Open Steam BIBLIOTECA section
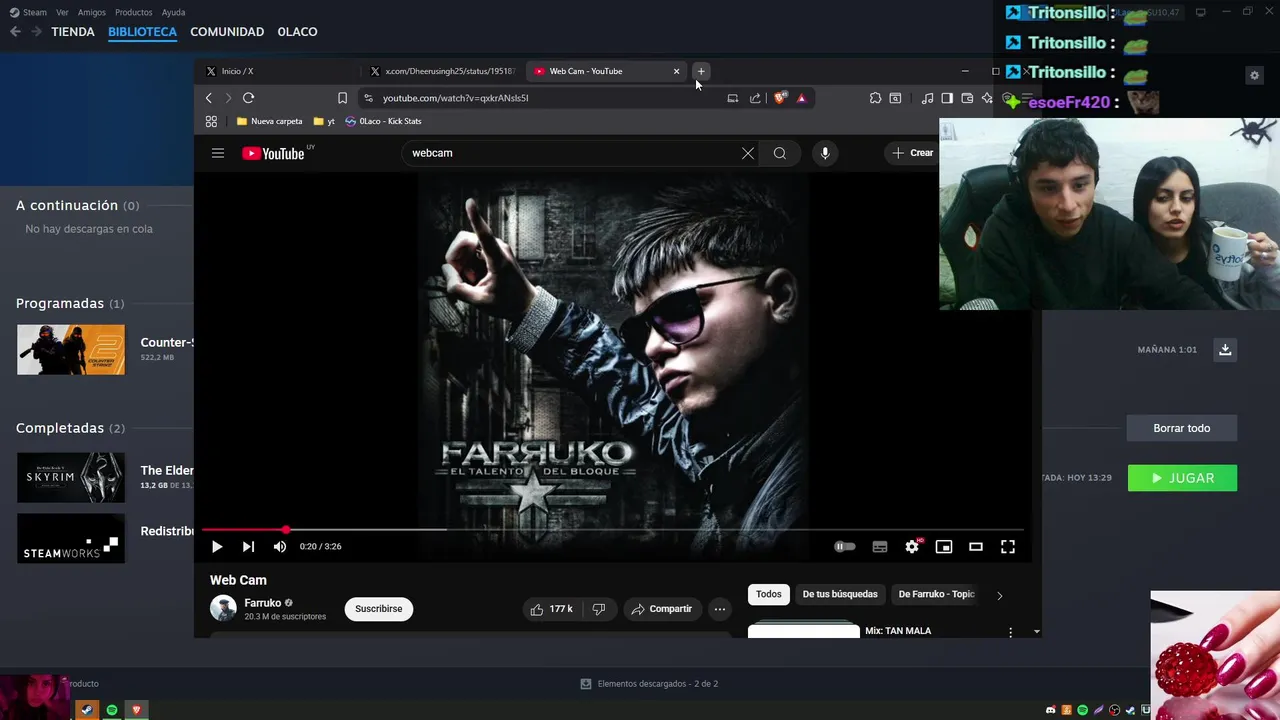 coord(142,32)
